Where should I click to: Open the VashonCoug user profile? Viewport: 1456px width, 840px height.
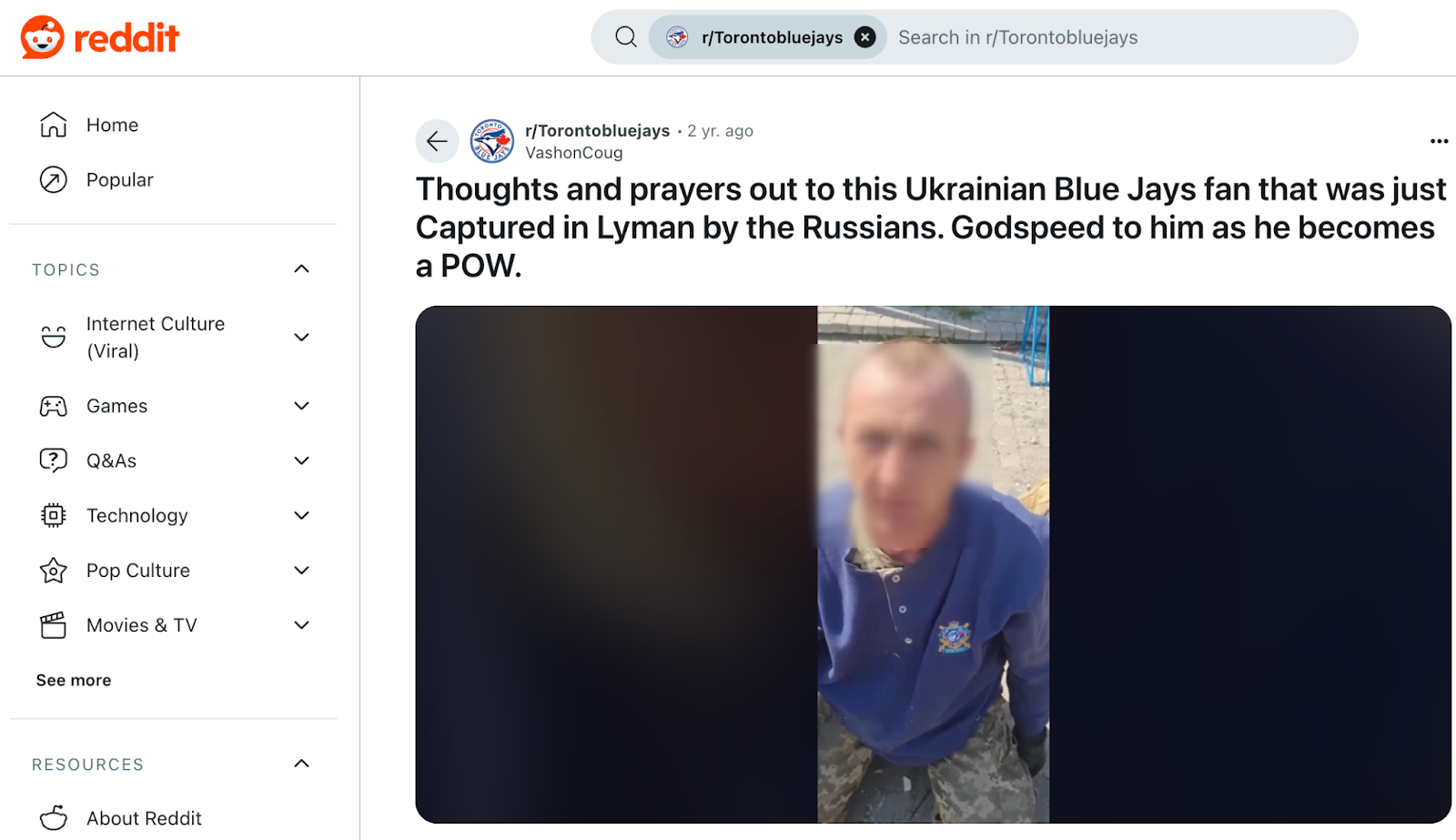coord(574,153)
